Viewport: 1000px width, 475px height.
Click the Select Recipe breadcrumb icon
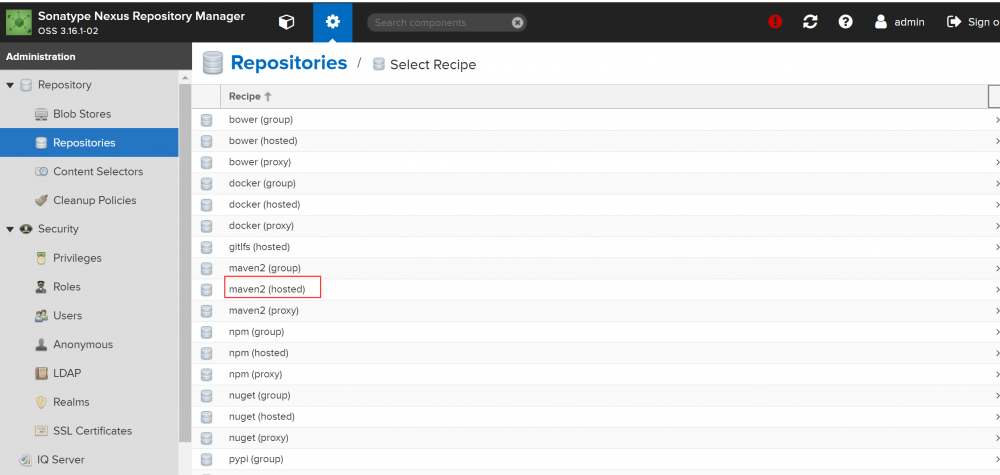click(x=379, y=64)
